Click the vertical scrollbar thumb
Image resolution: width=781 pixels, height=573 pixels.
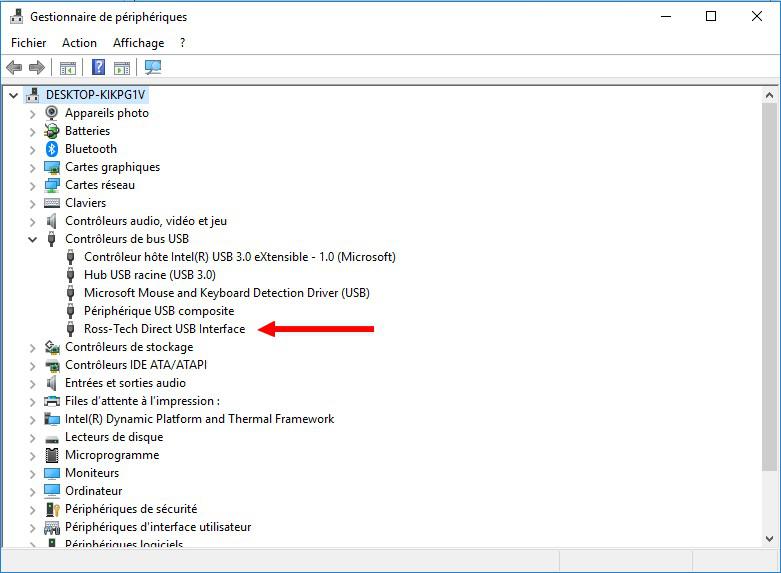pyautogui.click(x=770, y=286)
